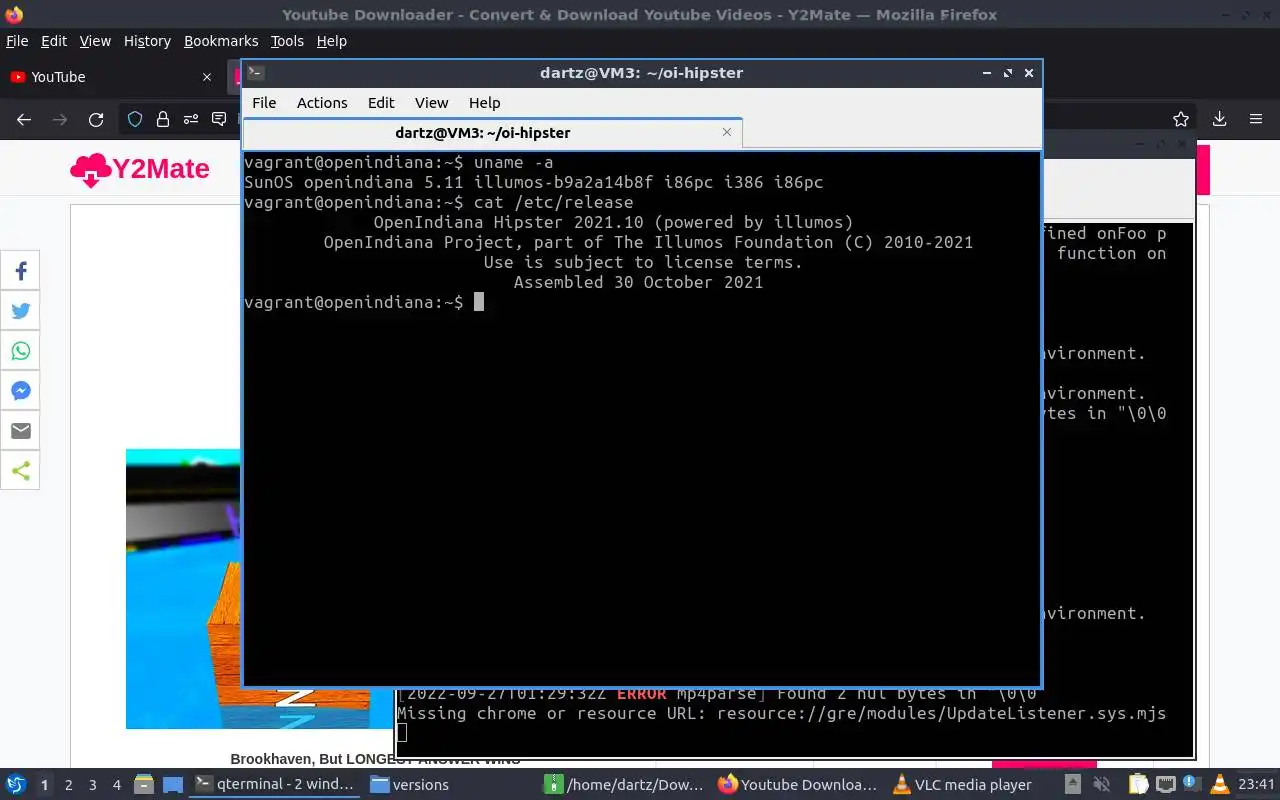Click the VLC cone tray icon
This screenshot has width=1280, height=800.
point(1218,784)
